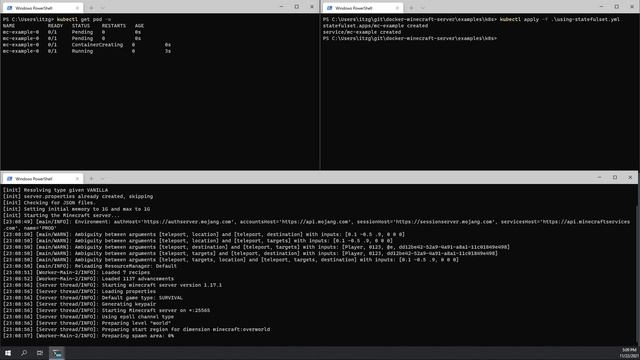Screen dimensions: 640x360
Task: Maximize the top-right terminal window
Action: point(617,7)
